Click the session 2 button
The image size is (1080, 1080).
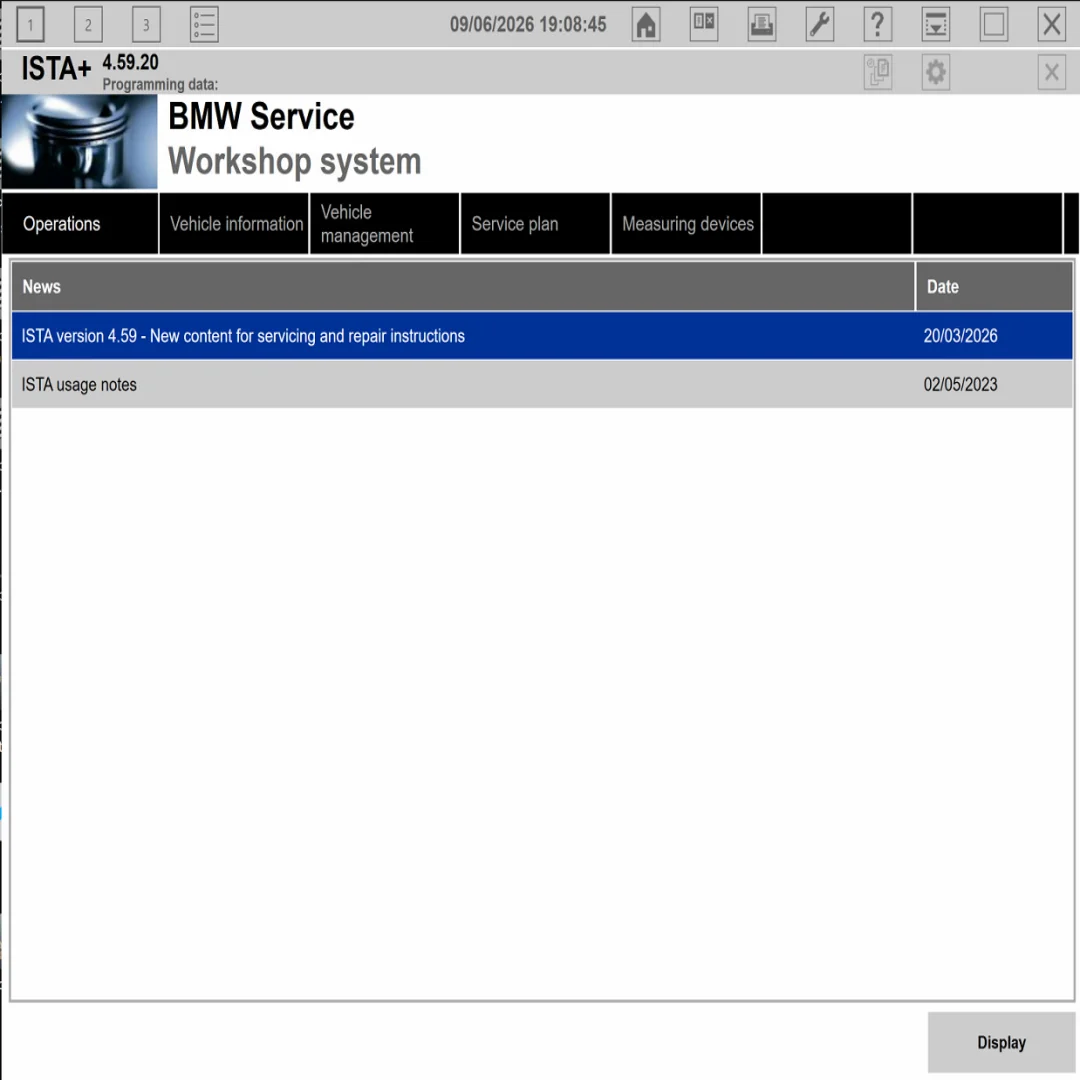point(88,25)
